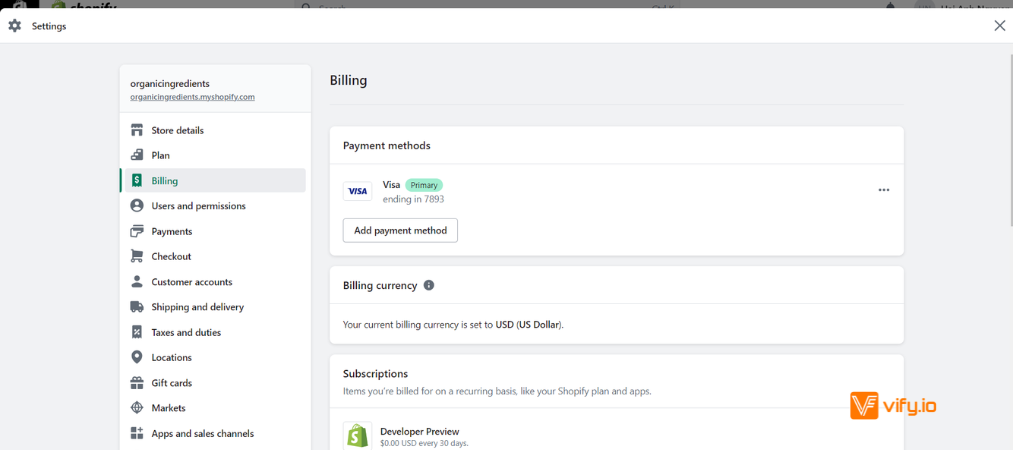
Task: Click the Billing dollar icon
Action: click(137, 180)
